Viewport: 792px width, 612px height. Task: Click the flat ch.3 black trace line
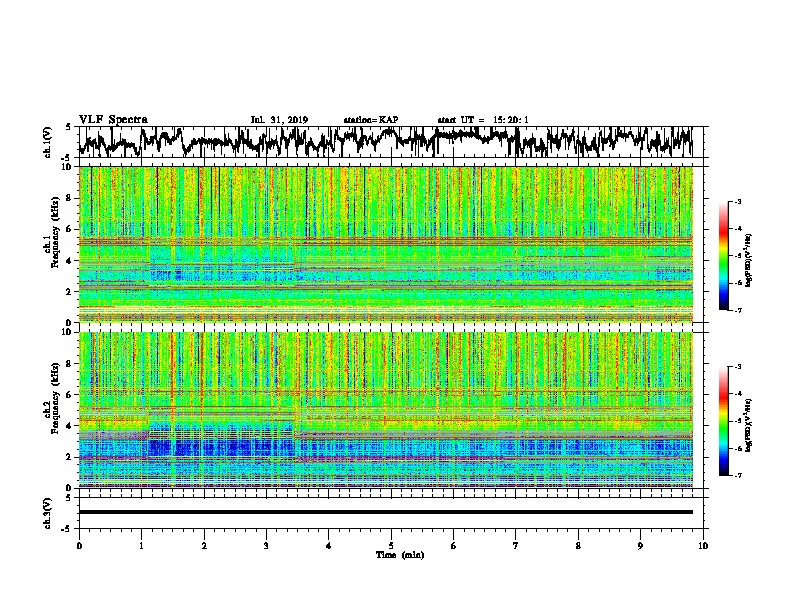point(386,512)
